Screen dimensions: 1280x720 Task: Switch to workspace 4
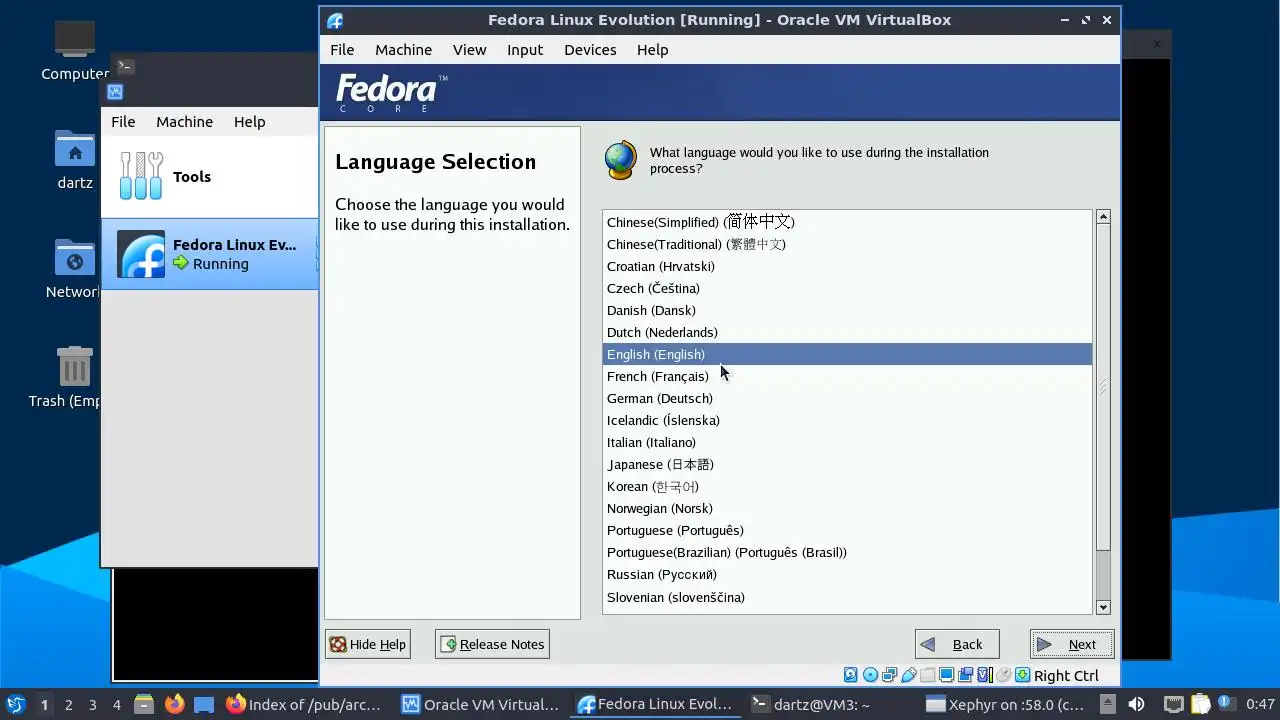[116, 704]
